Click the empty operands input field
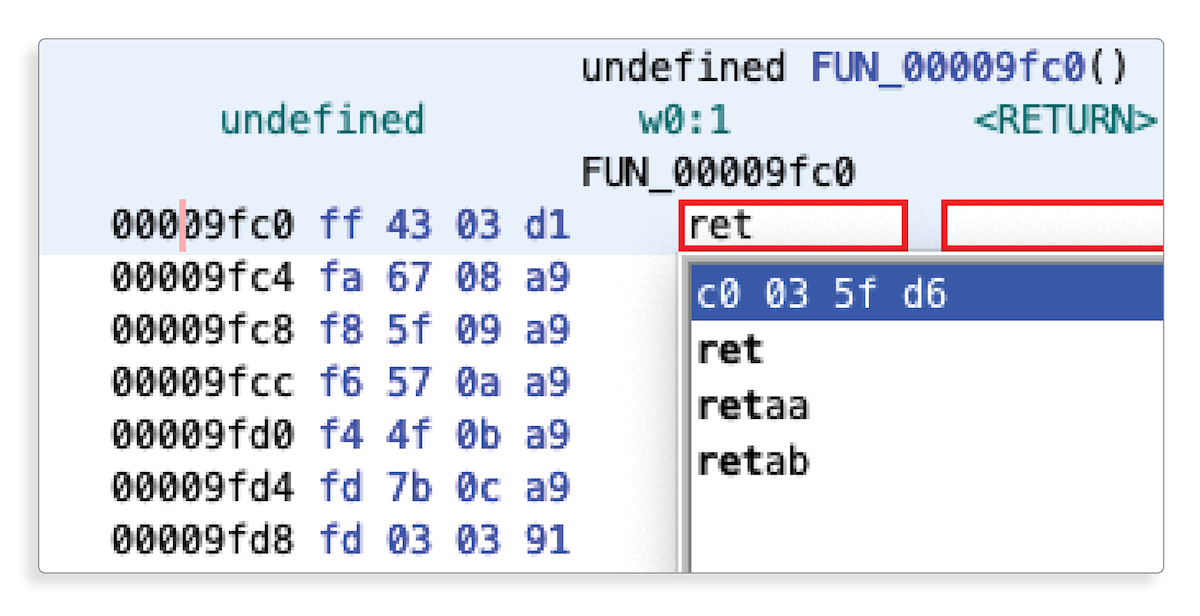The image size is (1200, 616). tap(1052, 226)
